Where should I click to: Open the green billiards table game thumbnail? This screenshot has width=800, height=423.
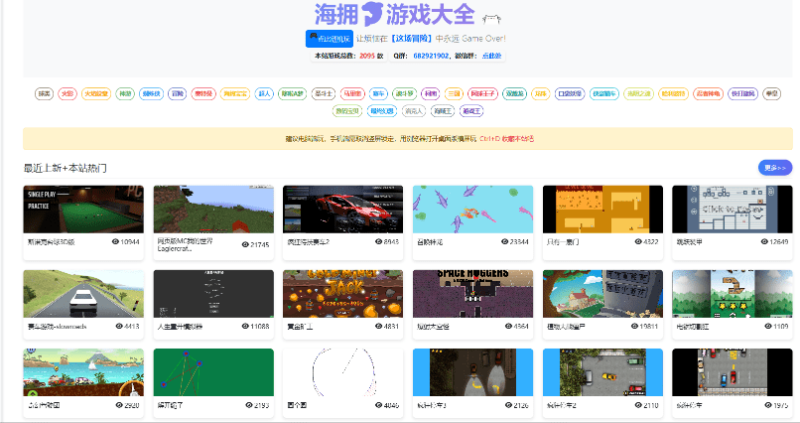84,209
